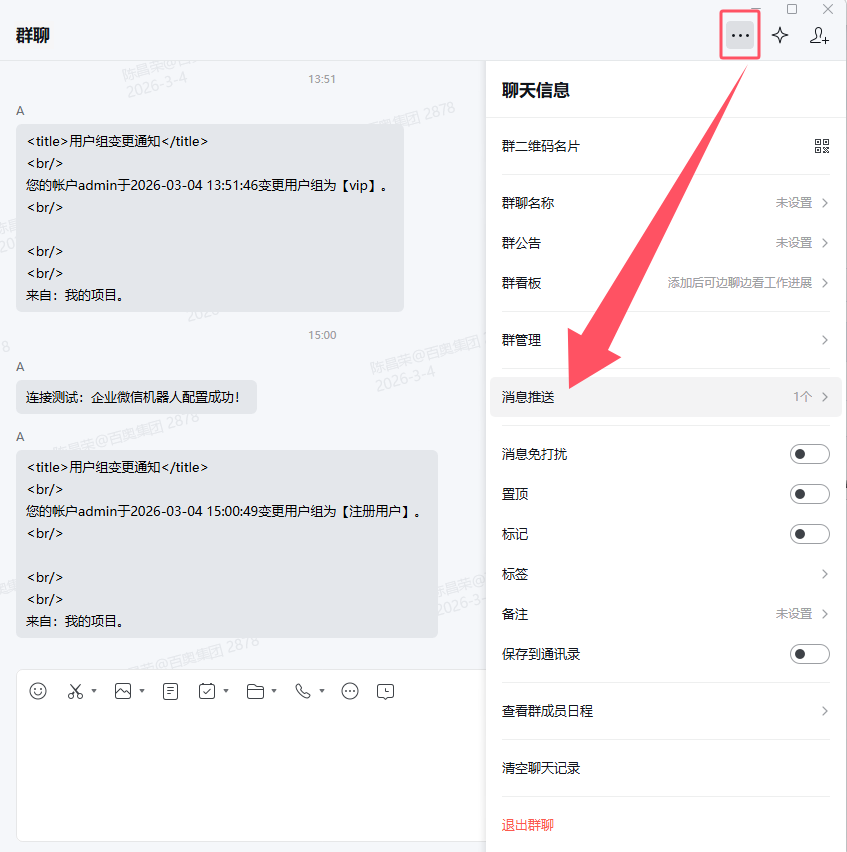Image resolution: width=847 pixels, height=852 pixels.
Task: Open the 消息推送 entry
Action: (665, 397)
